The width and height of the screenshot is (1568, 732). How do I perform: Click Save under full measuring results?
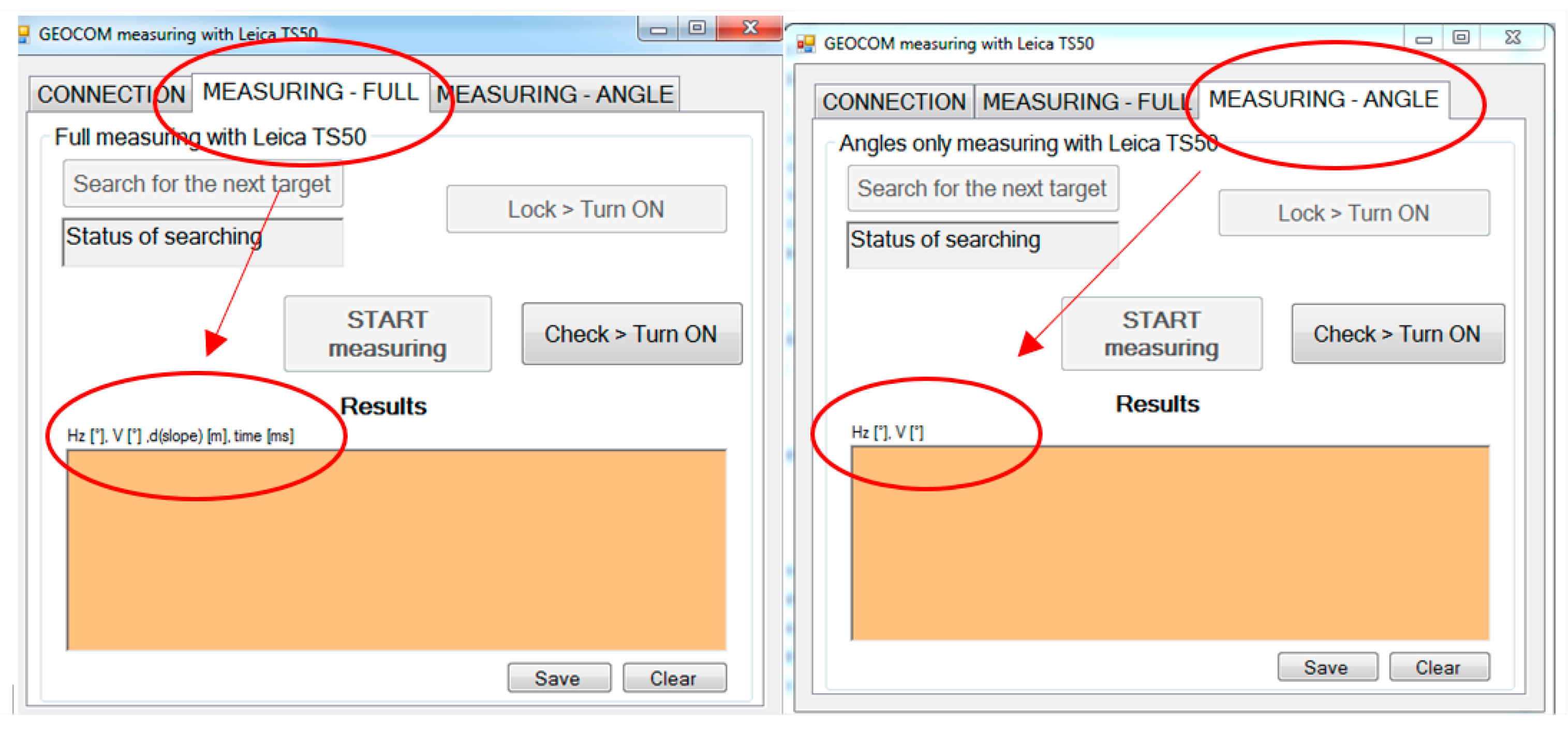pyautogui.click(x=558, y=678)
